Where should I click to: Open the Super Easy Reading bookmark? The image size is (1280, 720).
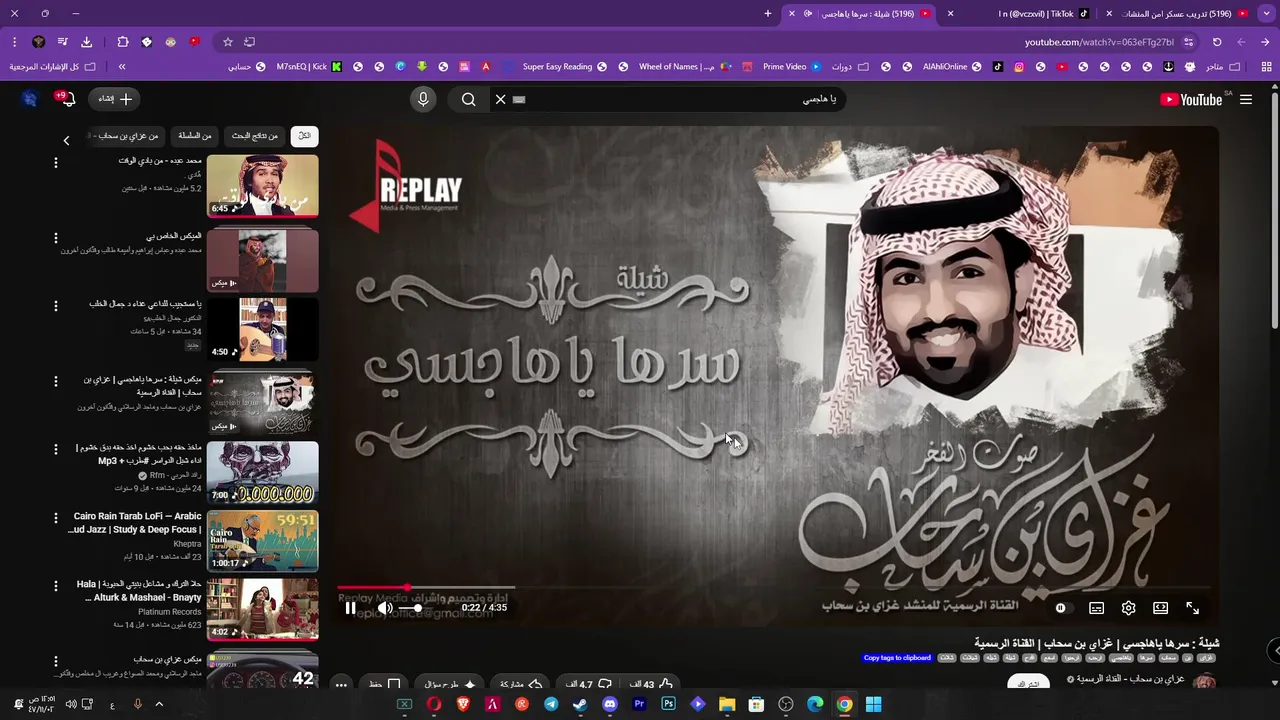point(564,67)
